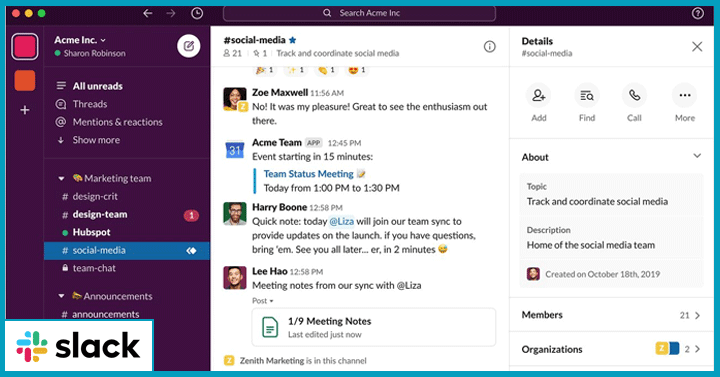Click Harry Boone's avatar
The height and width of the screenshot is (377, 720).
(235, 214)
